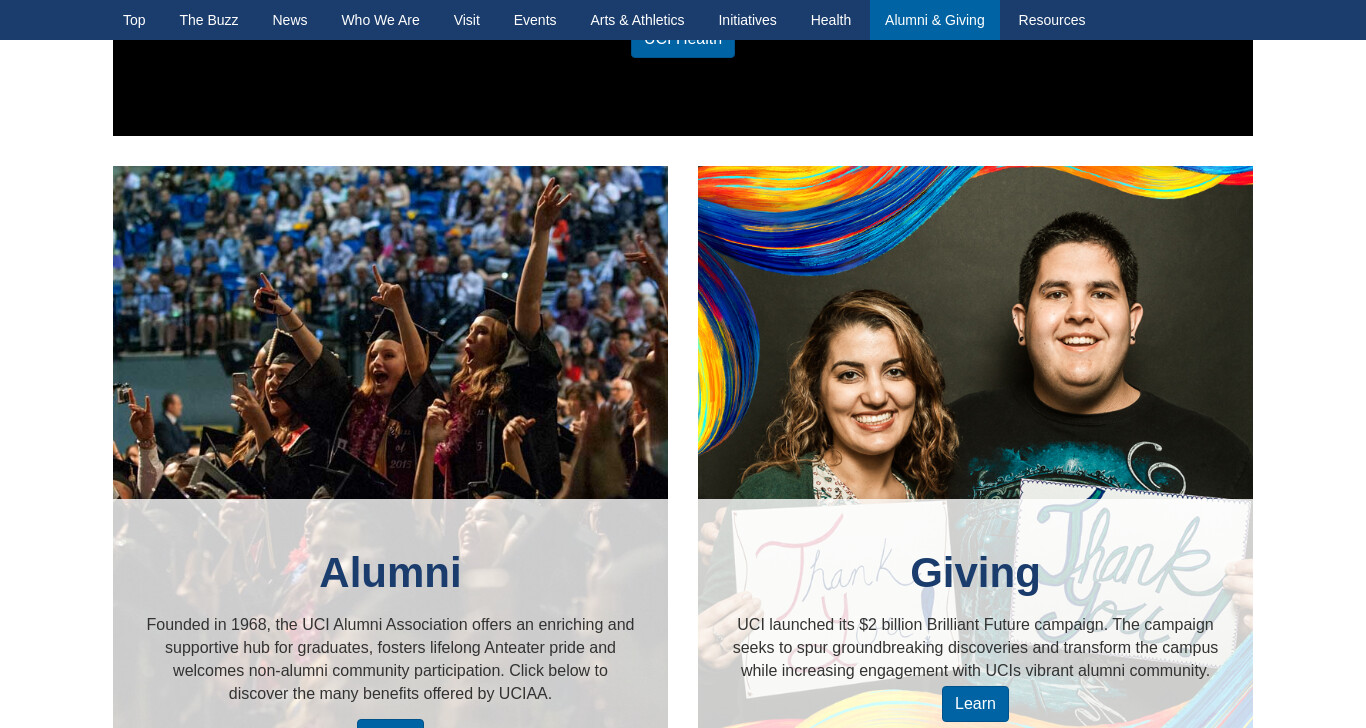Select the Arts & Athletics nav item
Screen dimensions: 1366x728
click(637, 20)
